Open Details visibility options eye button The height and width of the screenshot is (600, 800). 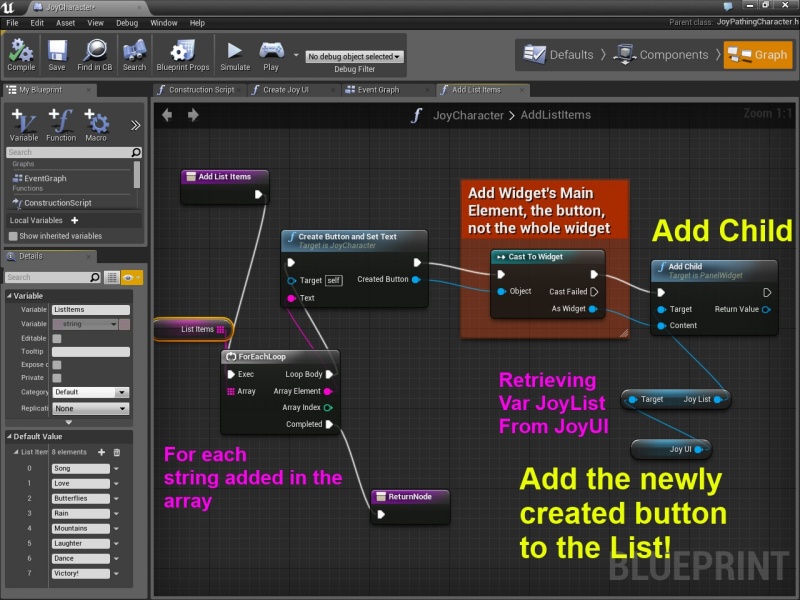pos(132,277)
